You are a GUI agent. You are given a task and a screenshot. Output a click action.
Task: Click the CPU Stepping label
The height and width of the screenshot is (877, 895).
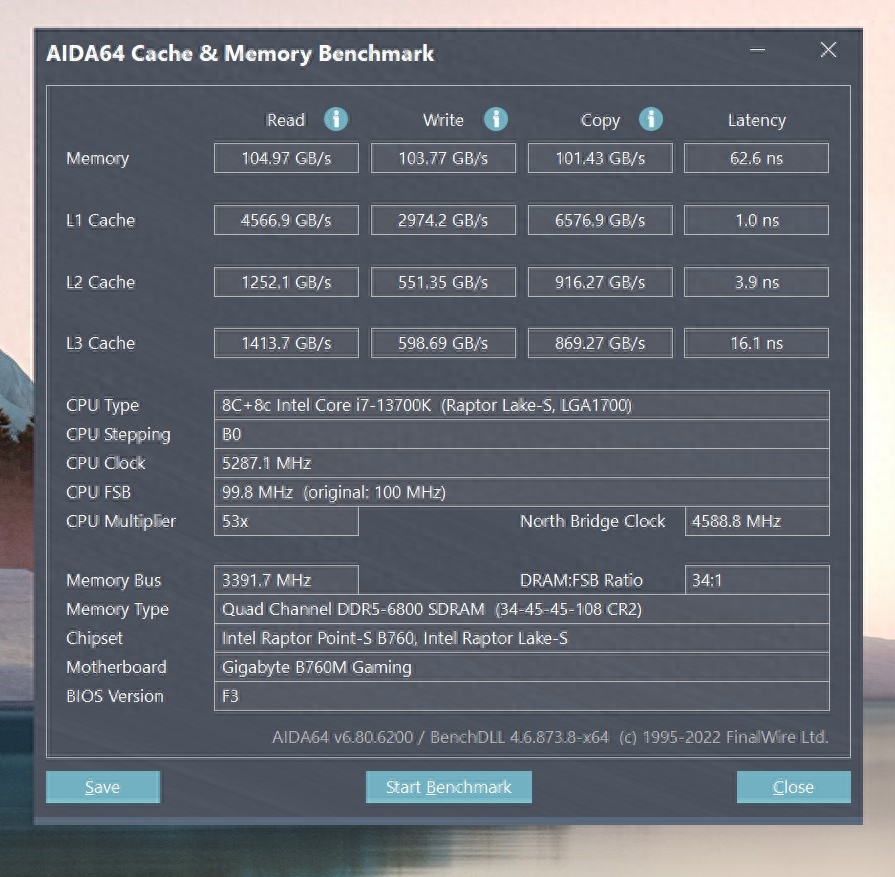118,435
